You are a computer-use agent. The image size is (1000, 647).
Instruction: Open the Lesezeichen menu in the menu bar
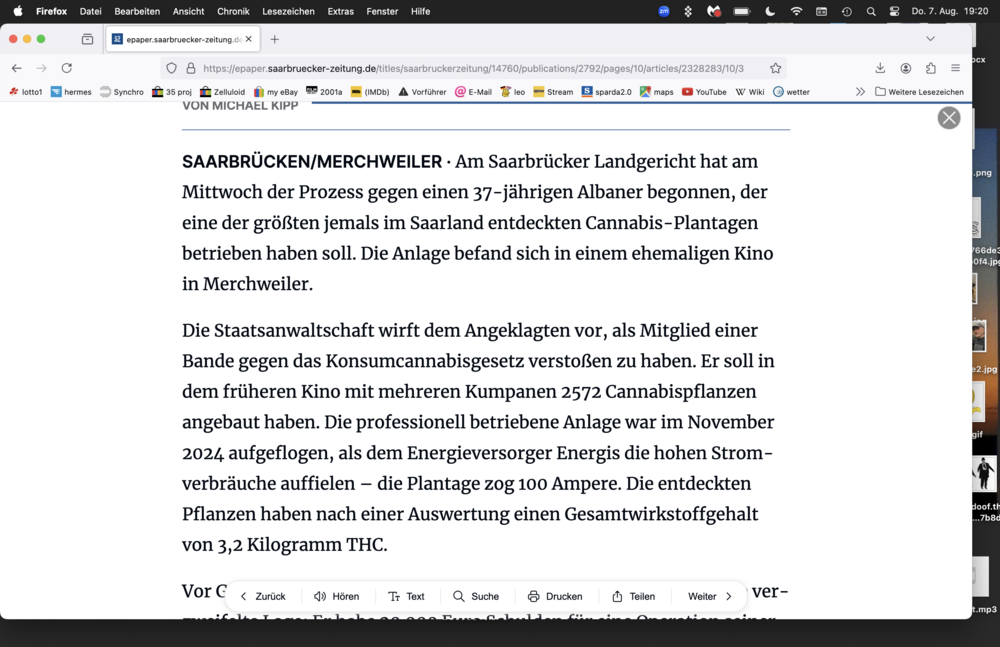288,11
